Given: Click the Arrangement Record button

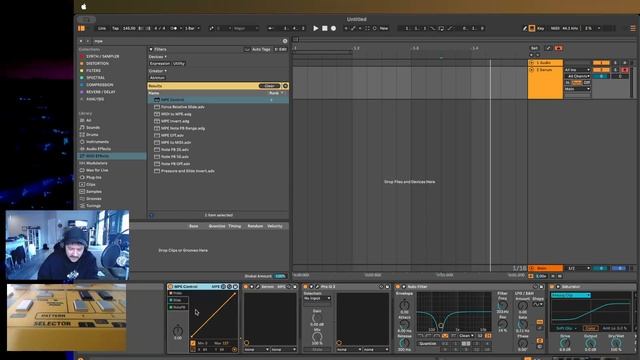Looking at the screenshot, I should tap(333, 28).
